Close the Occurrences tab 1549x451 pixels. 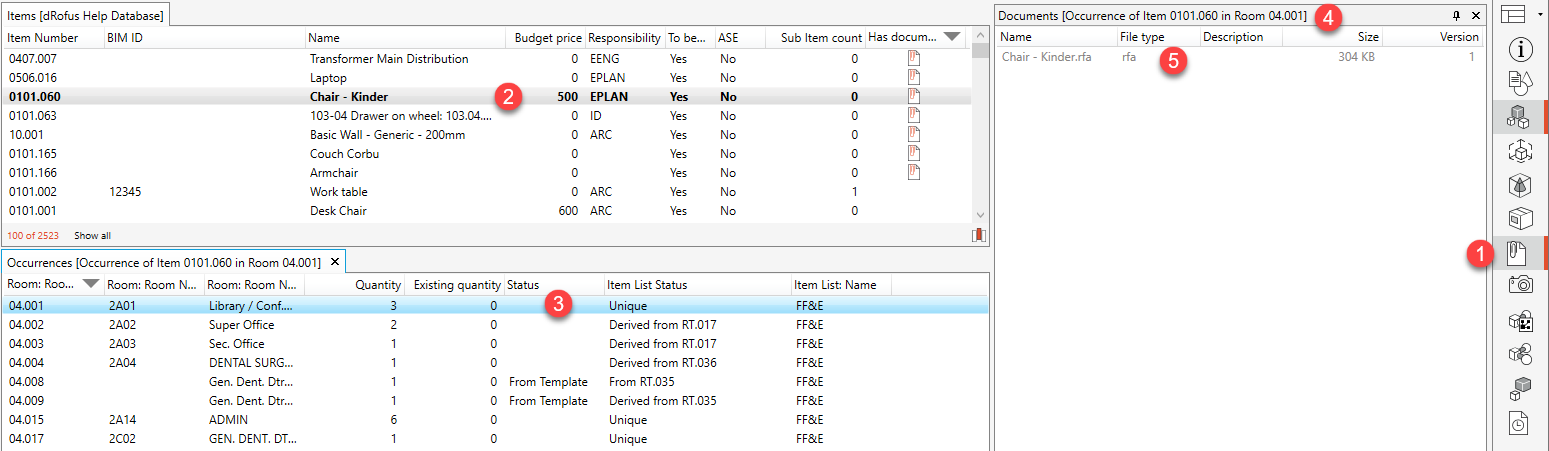coord(335,262)
